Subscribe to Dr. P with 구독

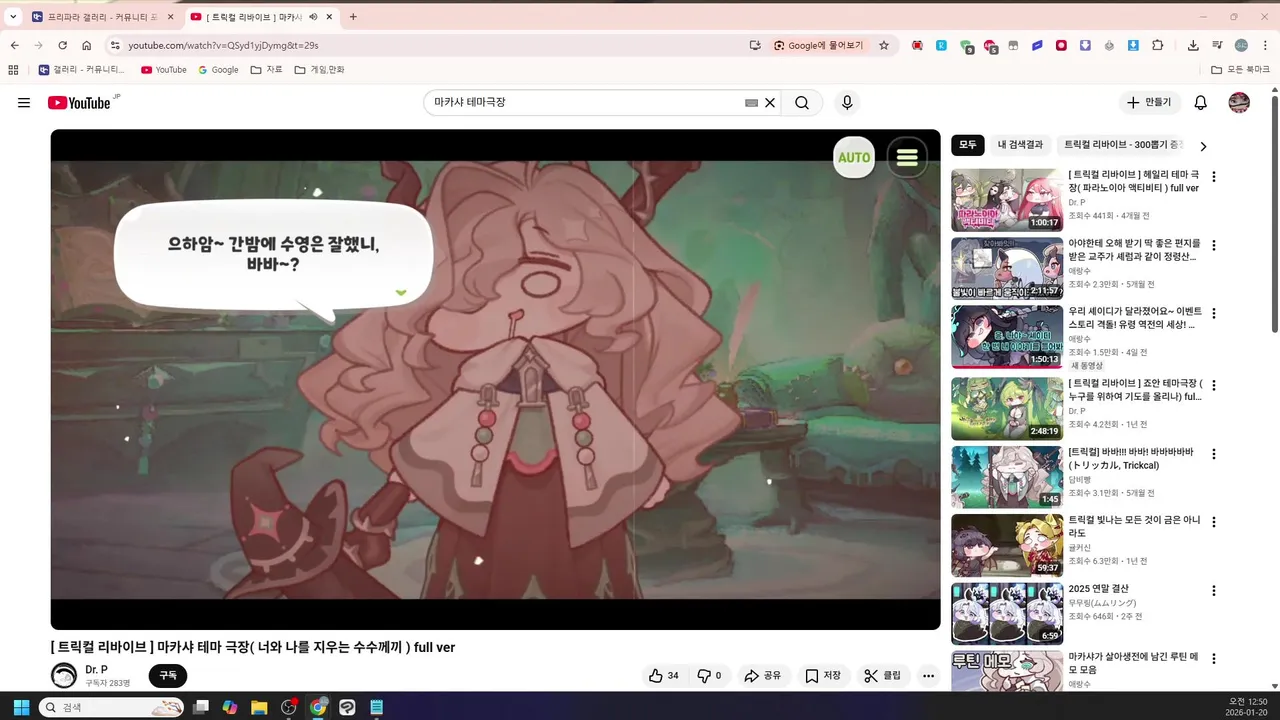click(168, 676)
